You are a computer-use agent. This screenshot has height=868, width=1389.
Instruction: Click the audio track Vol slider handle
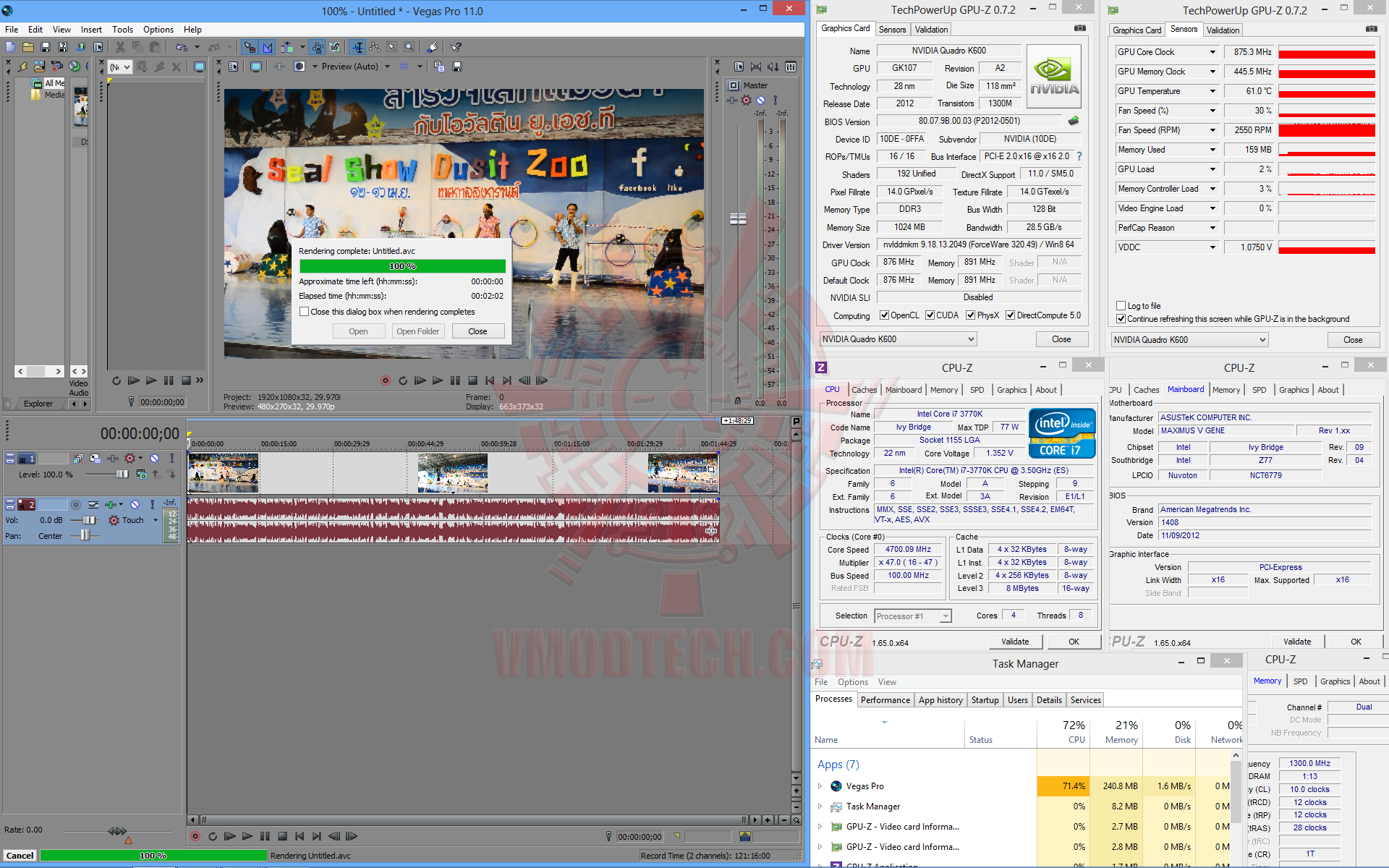[89, 520]
